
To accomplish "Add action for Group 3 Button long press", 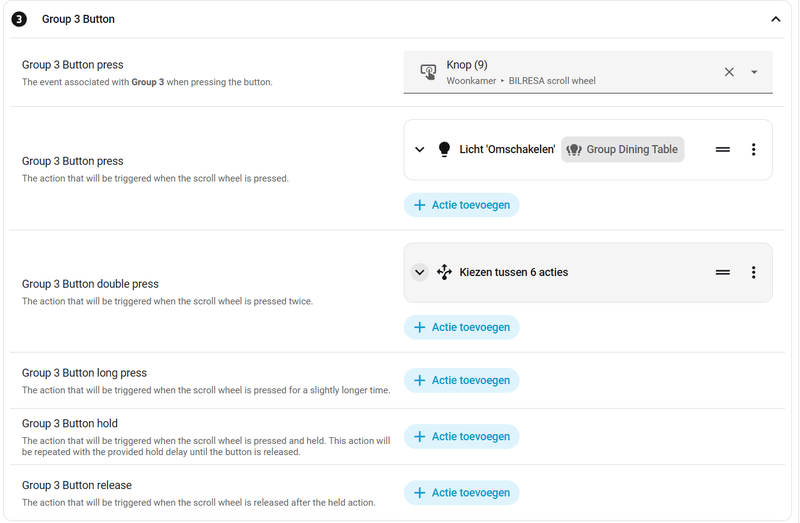I will 461,380.
